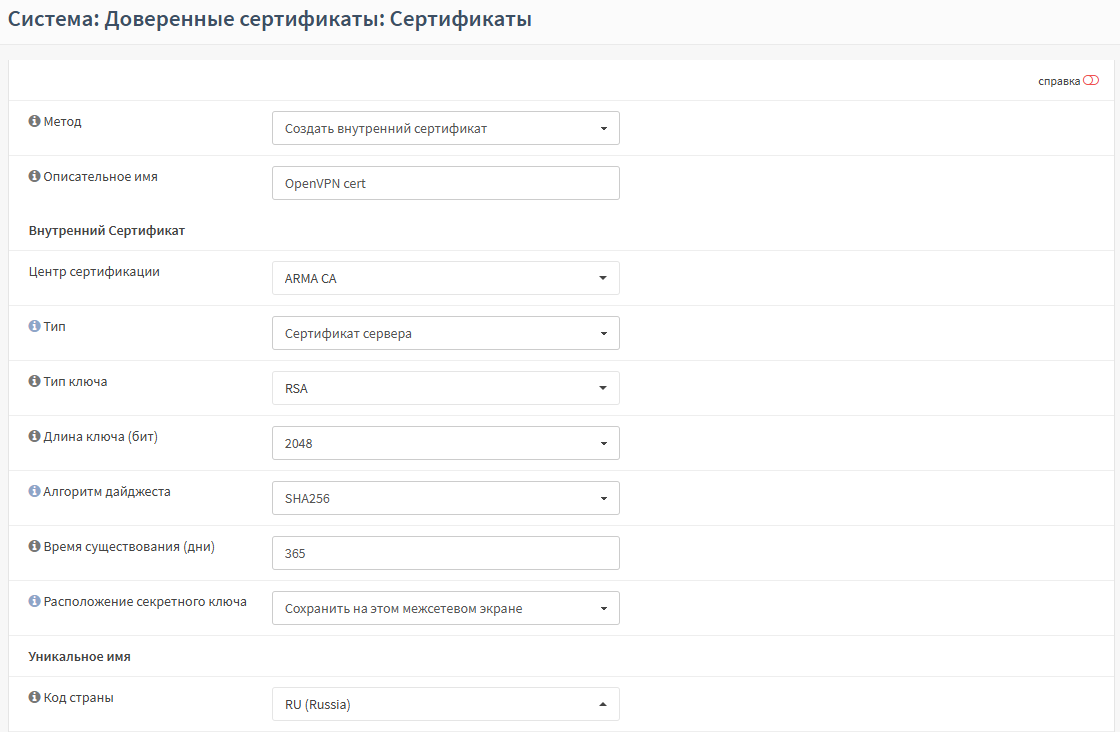Click info icon beside Тип ключа
This screenshot has width=1120, height=732.
[x=34, y=382]
